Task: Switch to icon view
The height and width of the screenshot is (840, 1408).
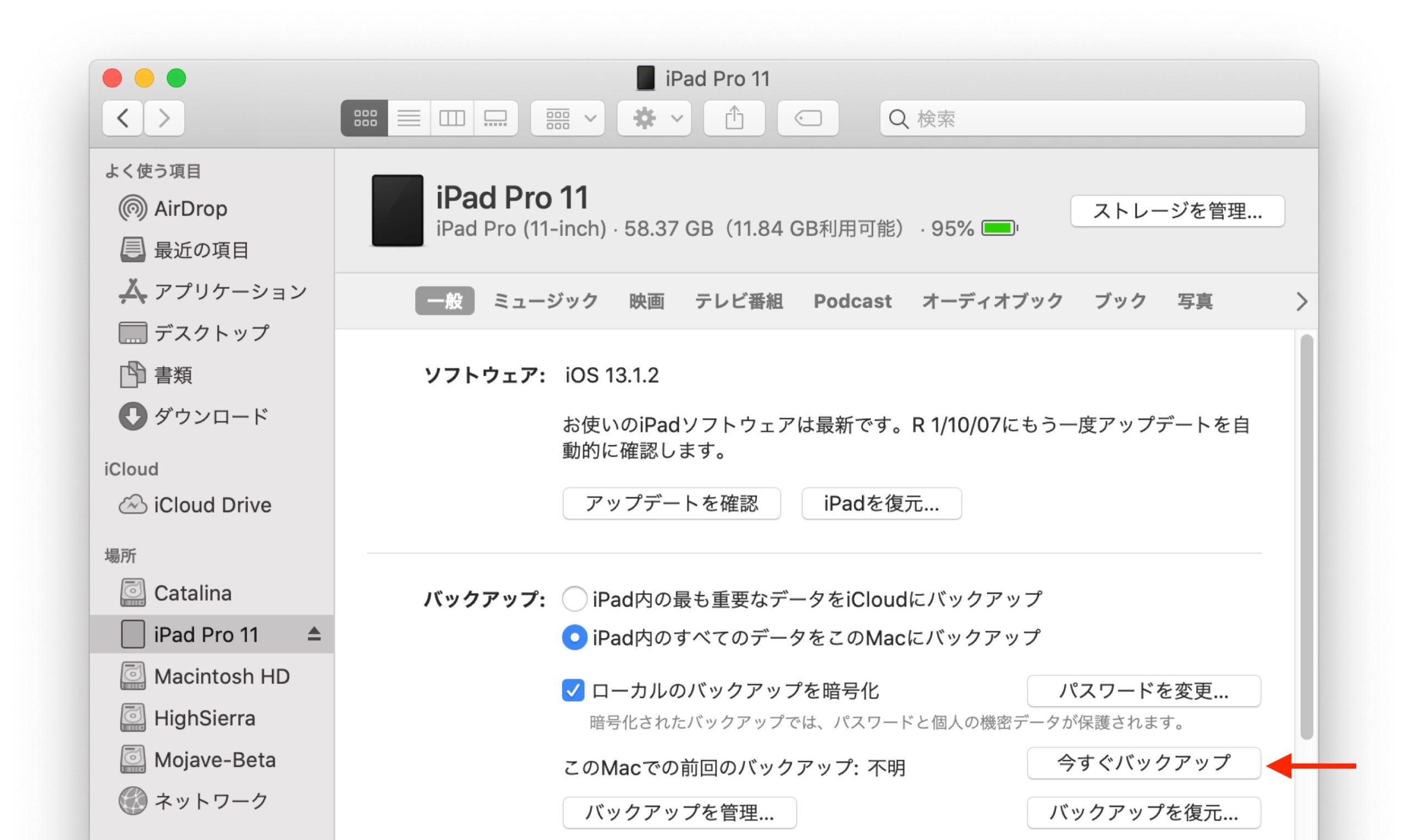Action: [365, 118]
